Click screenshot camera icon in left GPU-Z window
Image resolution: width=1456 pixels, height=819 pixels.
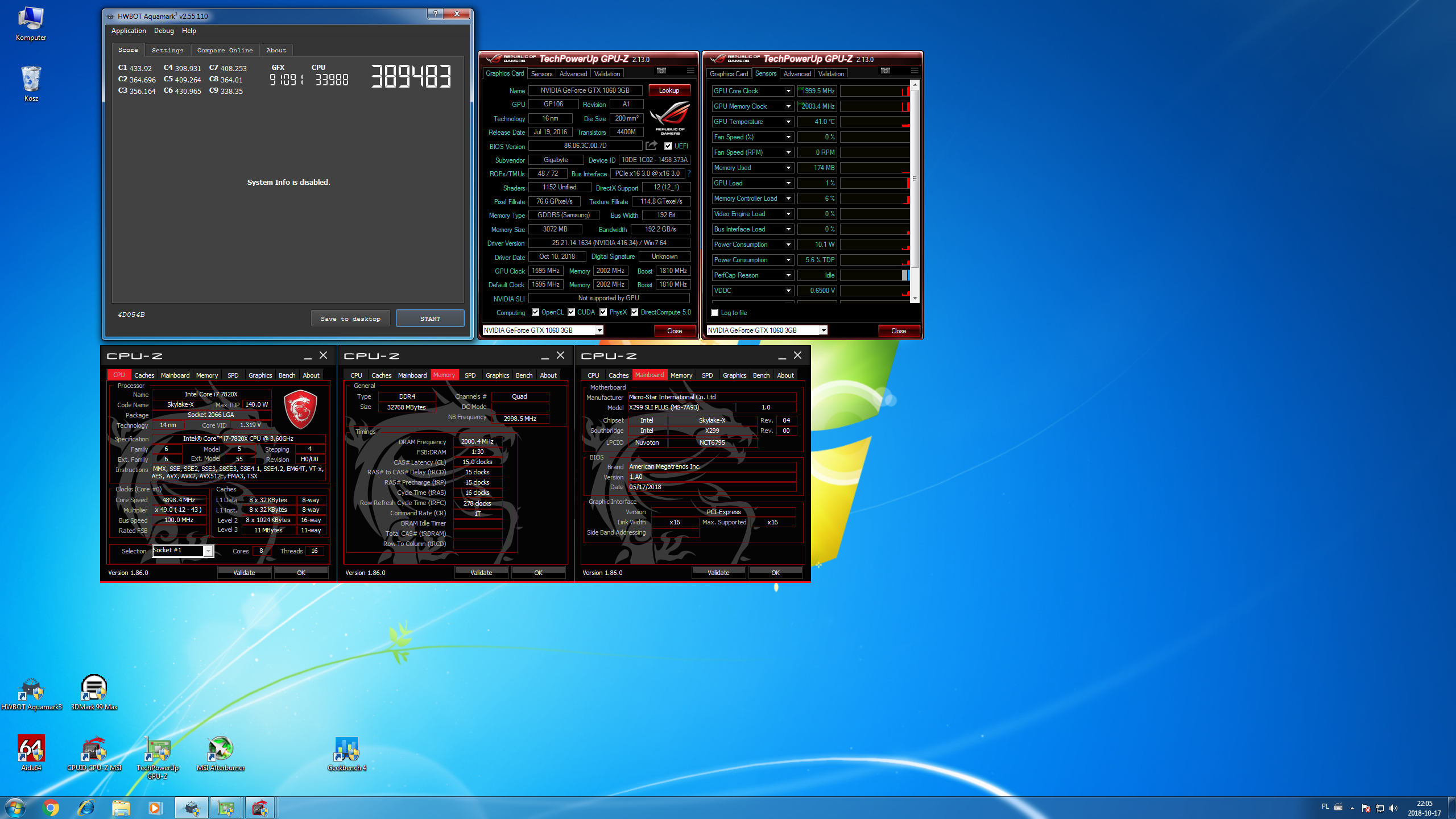[x=661, y=71]
